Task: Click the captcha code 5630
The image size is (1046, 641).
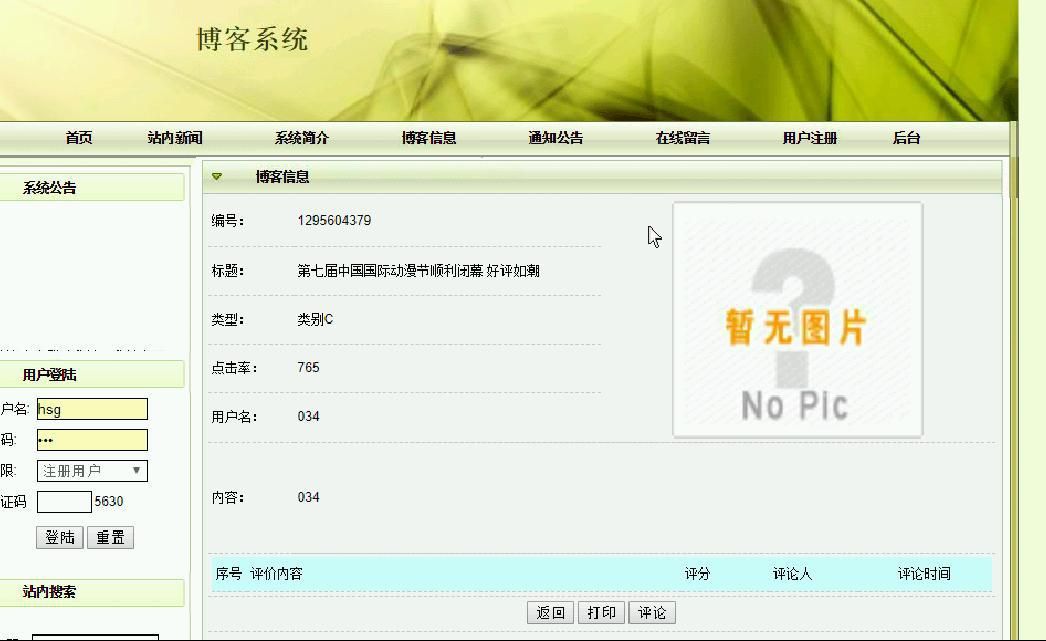Action: point(109,502)
